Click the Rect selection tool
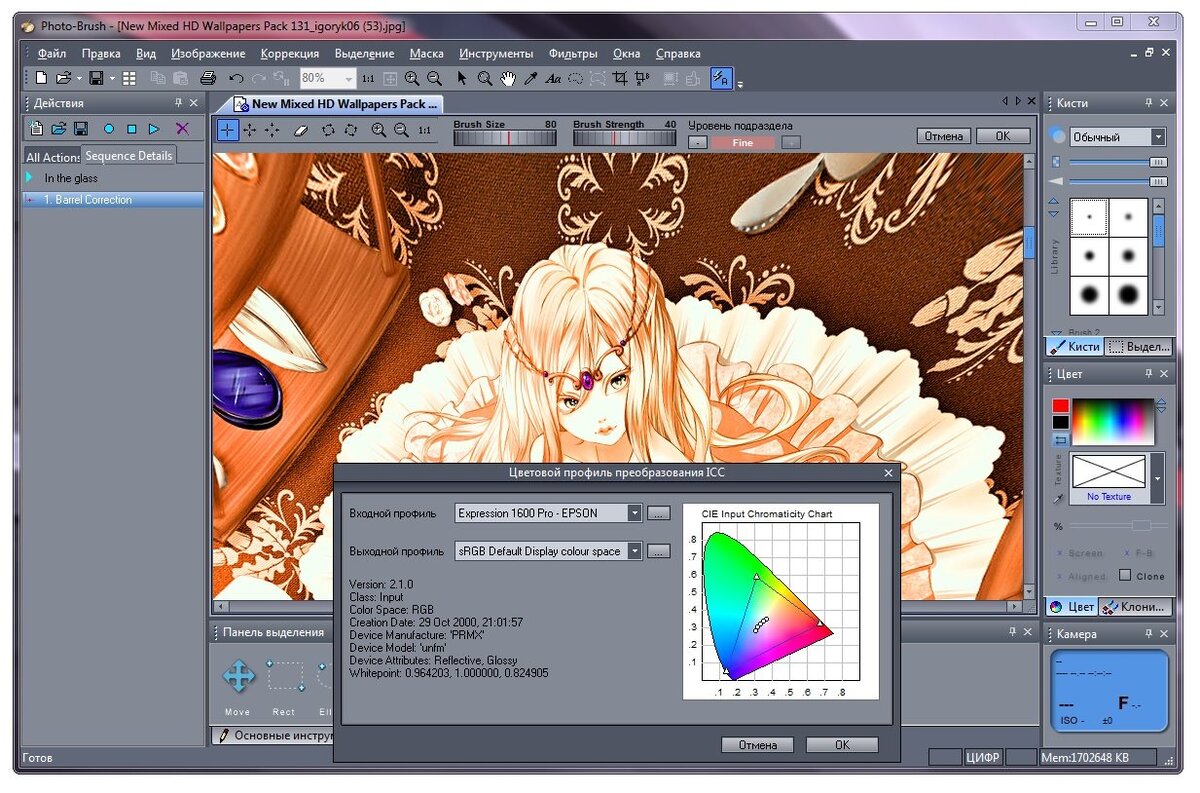Viewport: 1200px width, 793px height. tap(285, 677)
